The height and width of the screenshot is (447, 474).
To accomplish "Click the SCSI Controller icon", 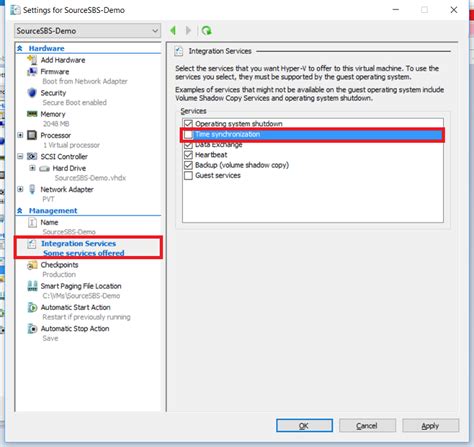I will [x=32, y=156].
